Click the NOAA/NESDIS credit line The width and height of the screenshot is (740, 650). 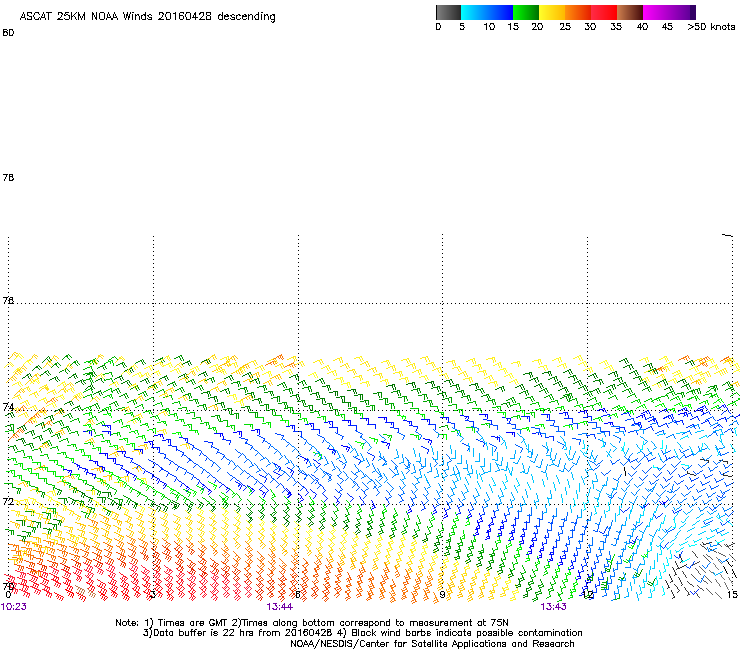click(x=432, y=644)
